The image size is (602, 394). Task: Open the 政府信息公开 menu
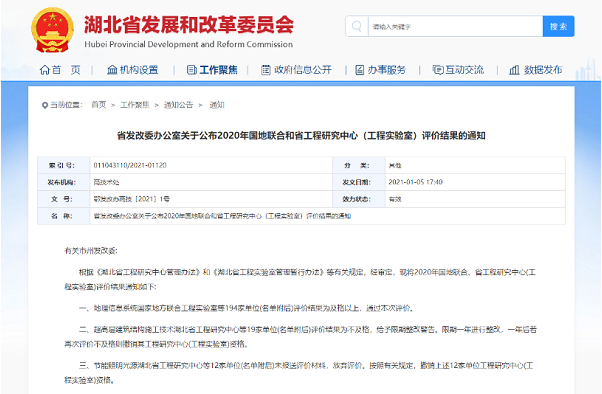click(303, 70)
